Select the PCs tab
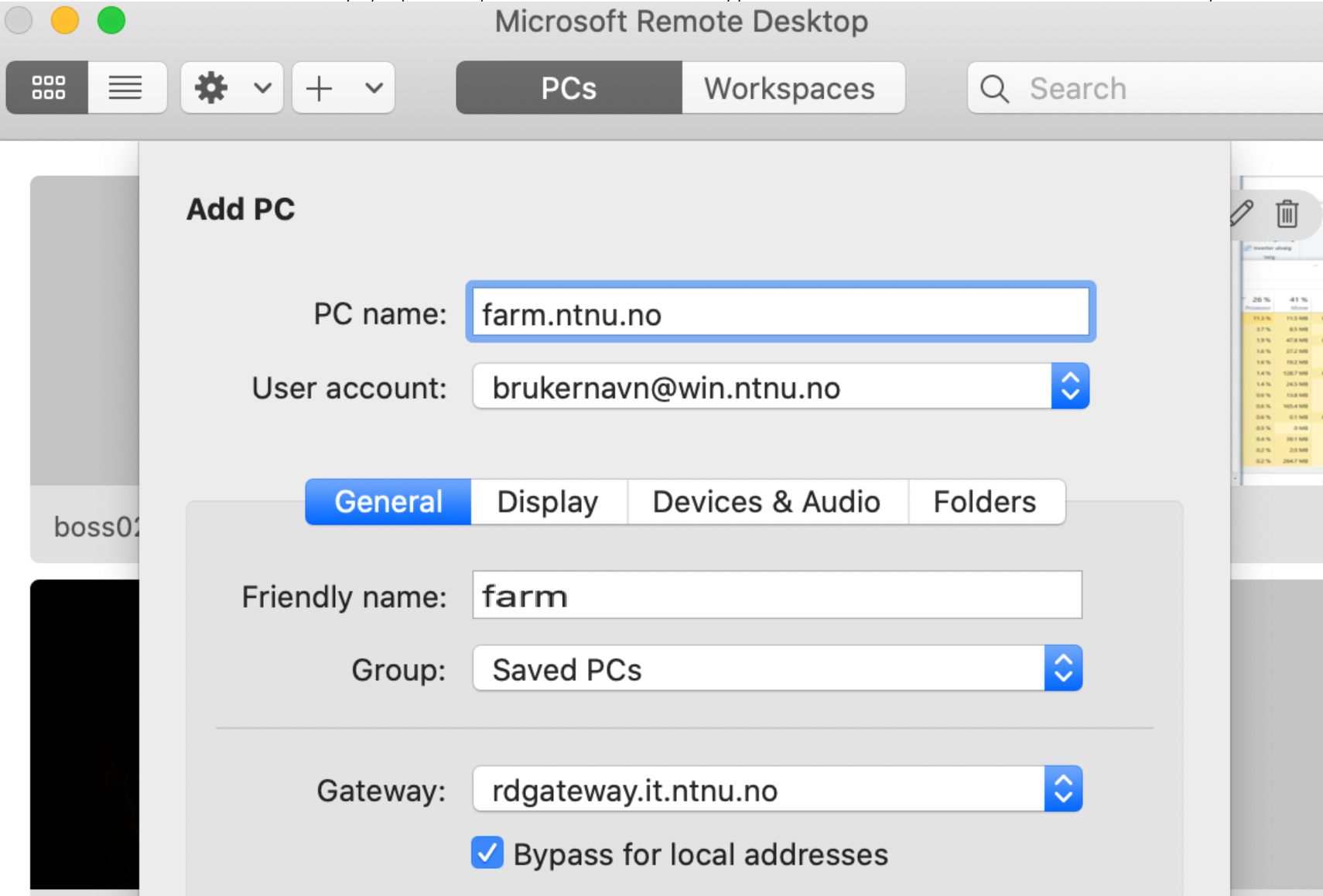The height and width of the screenshot is (896, 1323). click(569, 87)
